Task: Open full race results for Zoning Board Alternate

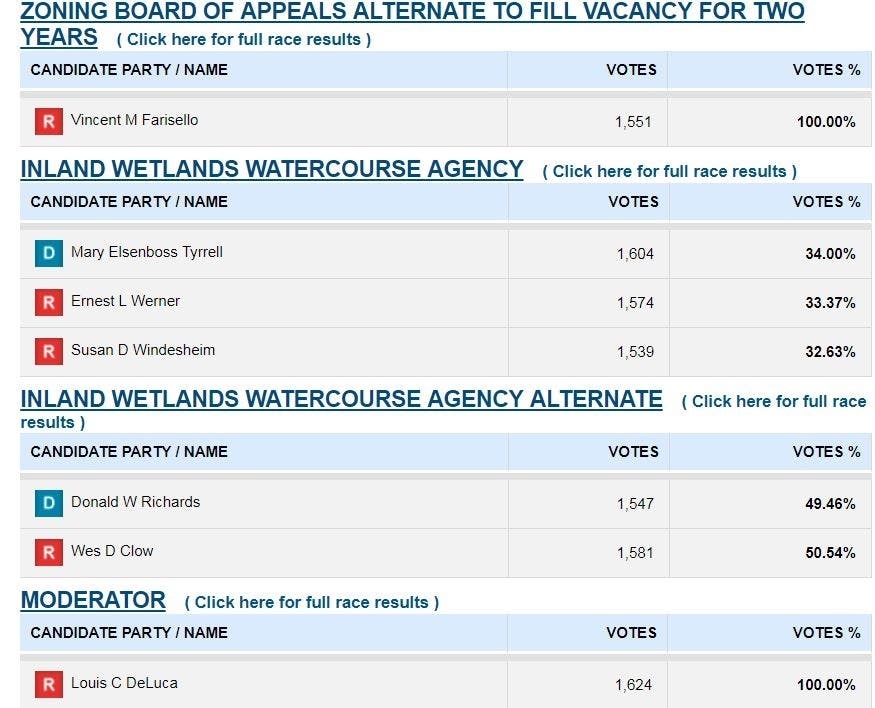Action: (x=244, y=40)
